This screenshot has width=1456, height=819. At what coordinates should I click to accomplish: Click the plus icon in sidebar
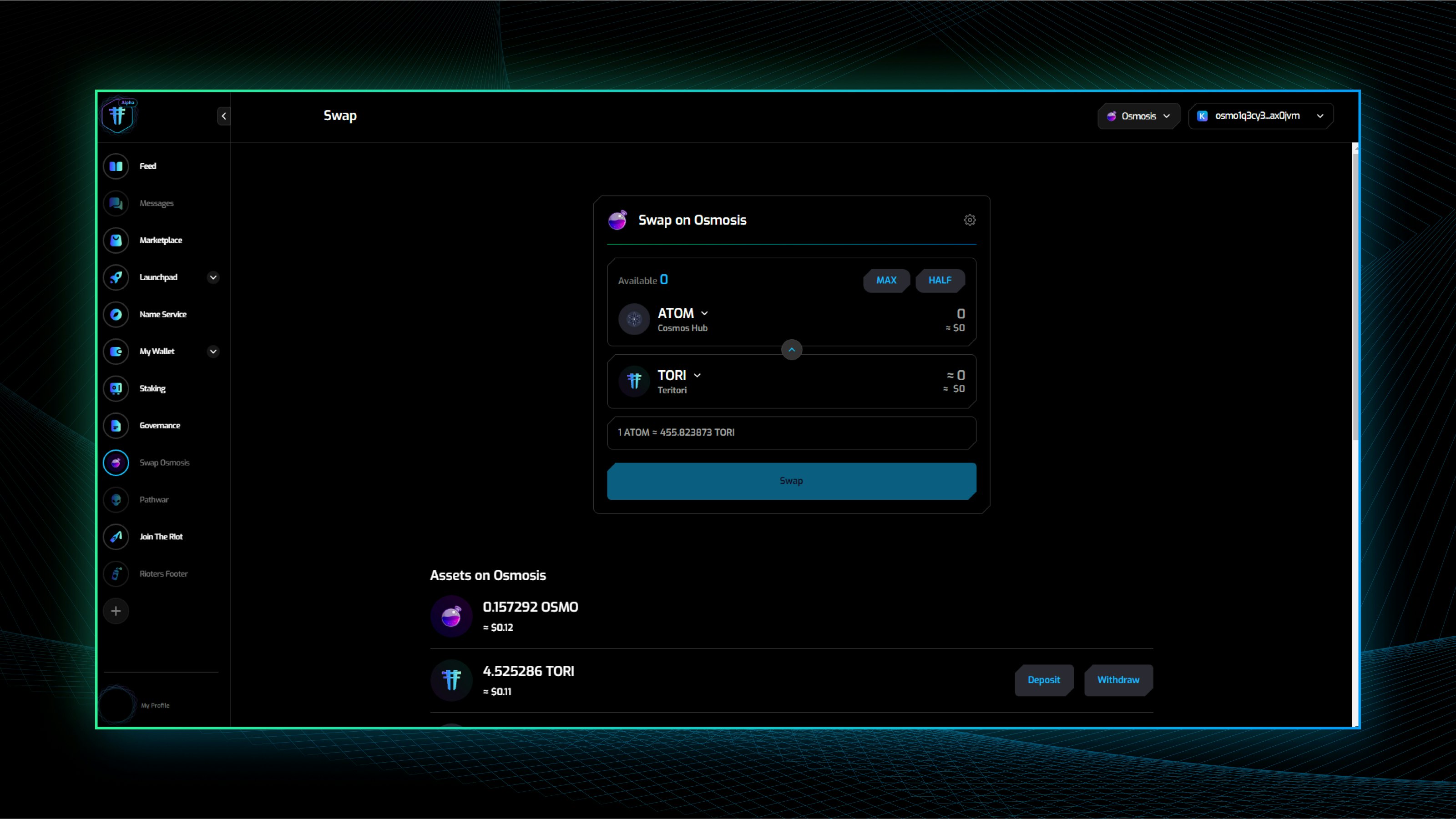click(116, 611)
